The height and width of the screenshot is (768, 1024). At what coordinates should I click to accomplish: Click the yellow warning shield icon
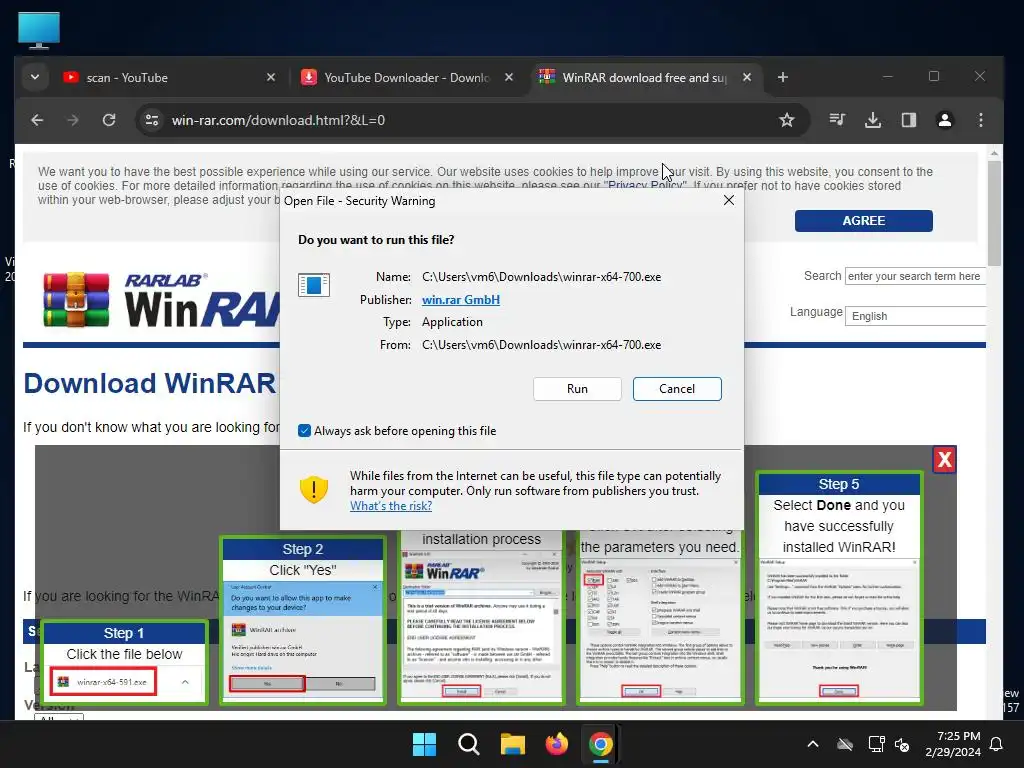pos(313,489)
